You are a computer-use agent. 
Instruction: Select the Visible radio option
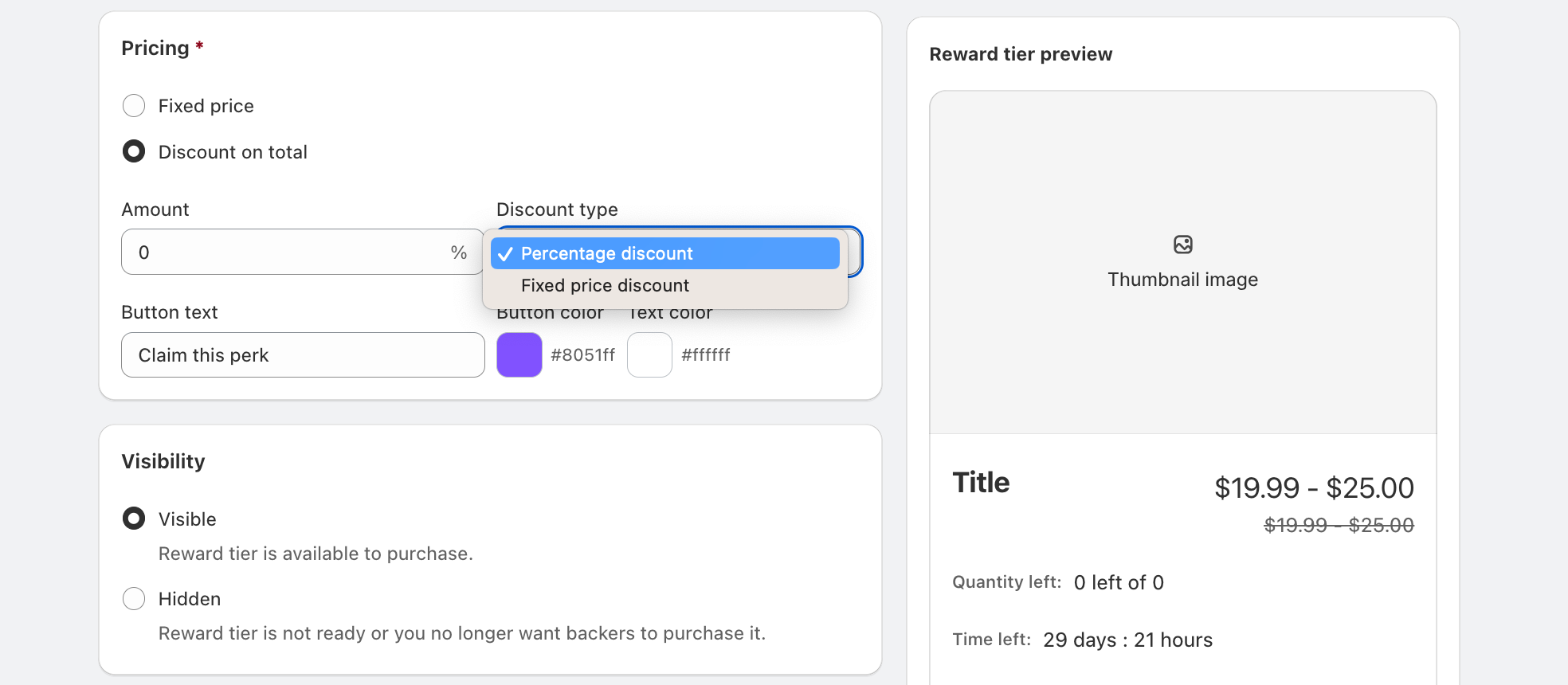coord(134,519)
